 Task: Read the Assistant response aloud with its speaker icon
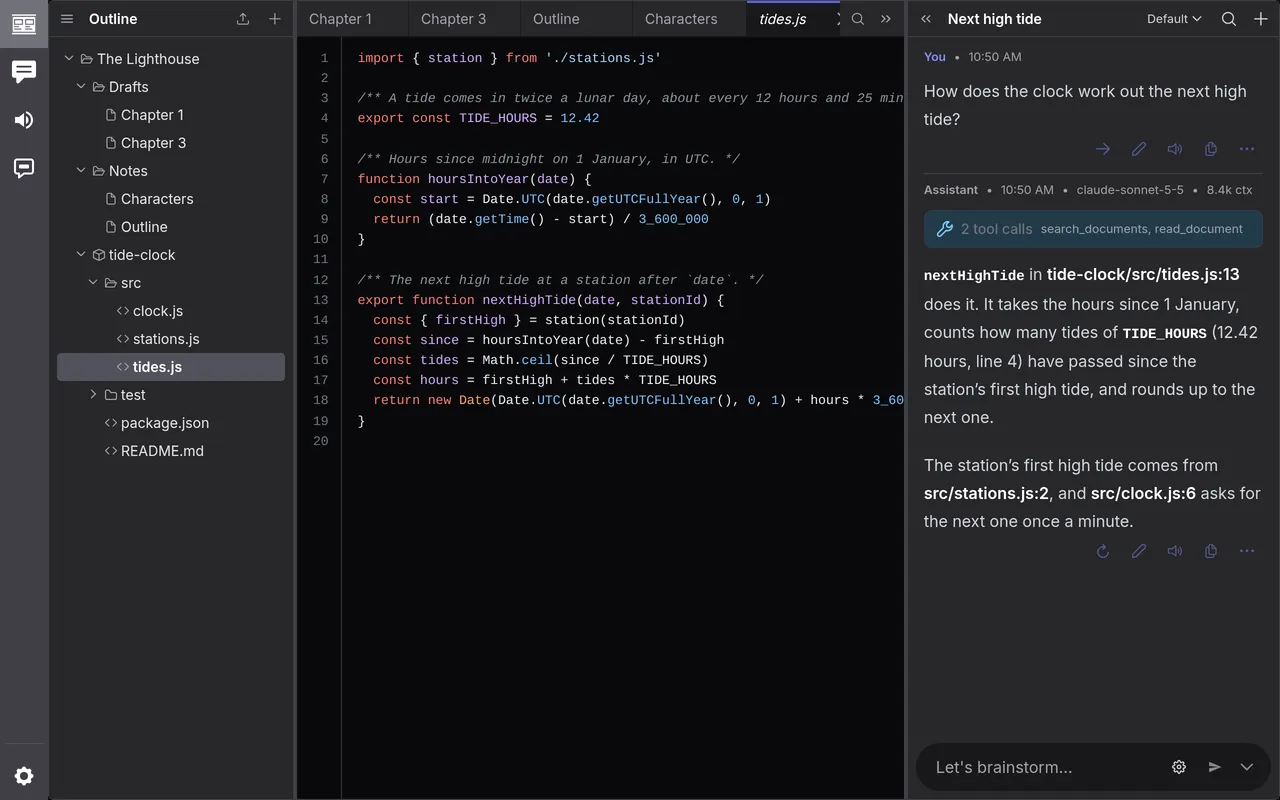[1175, 551]
